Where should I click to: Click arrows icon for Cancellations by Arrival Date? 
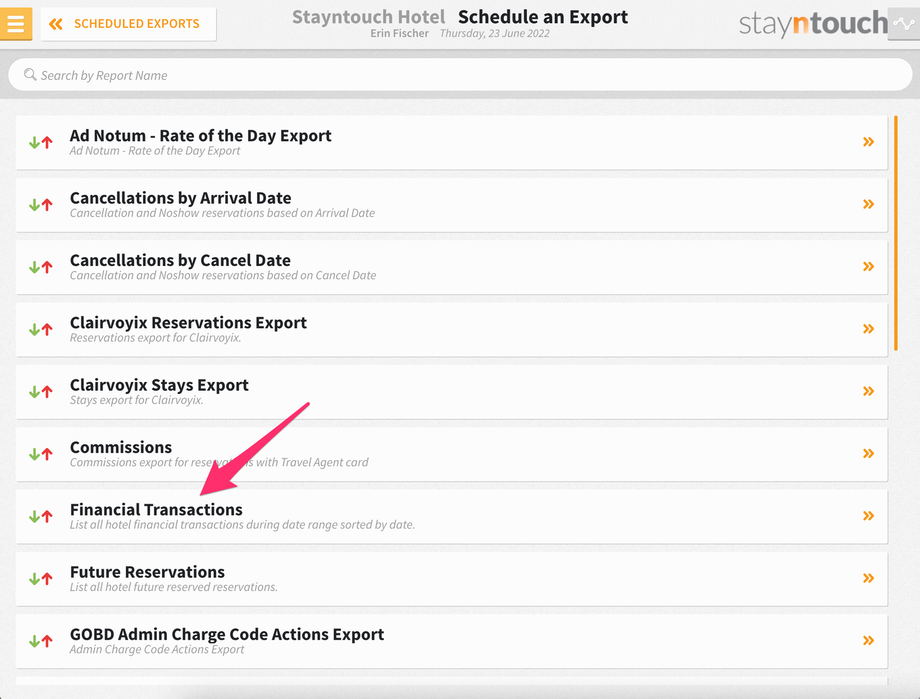41,205
